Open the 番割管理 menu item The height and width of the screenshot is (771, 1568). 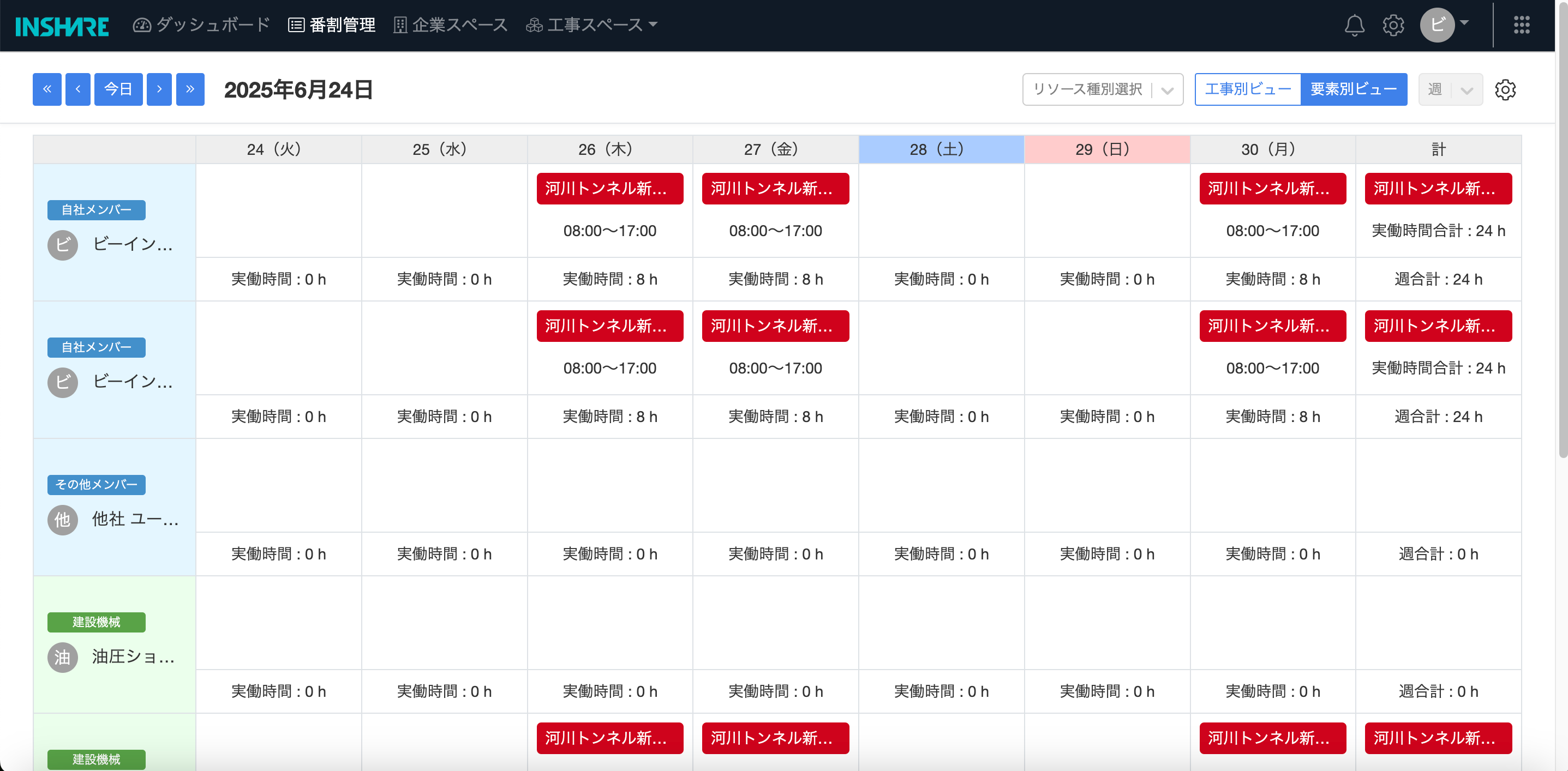point(332,25)
